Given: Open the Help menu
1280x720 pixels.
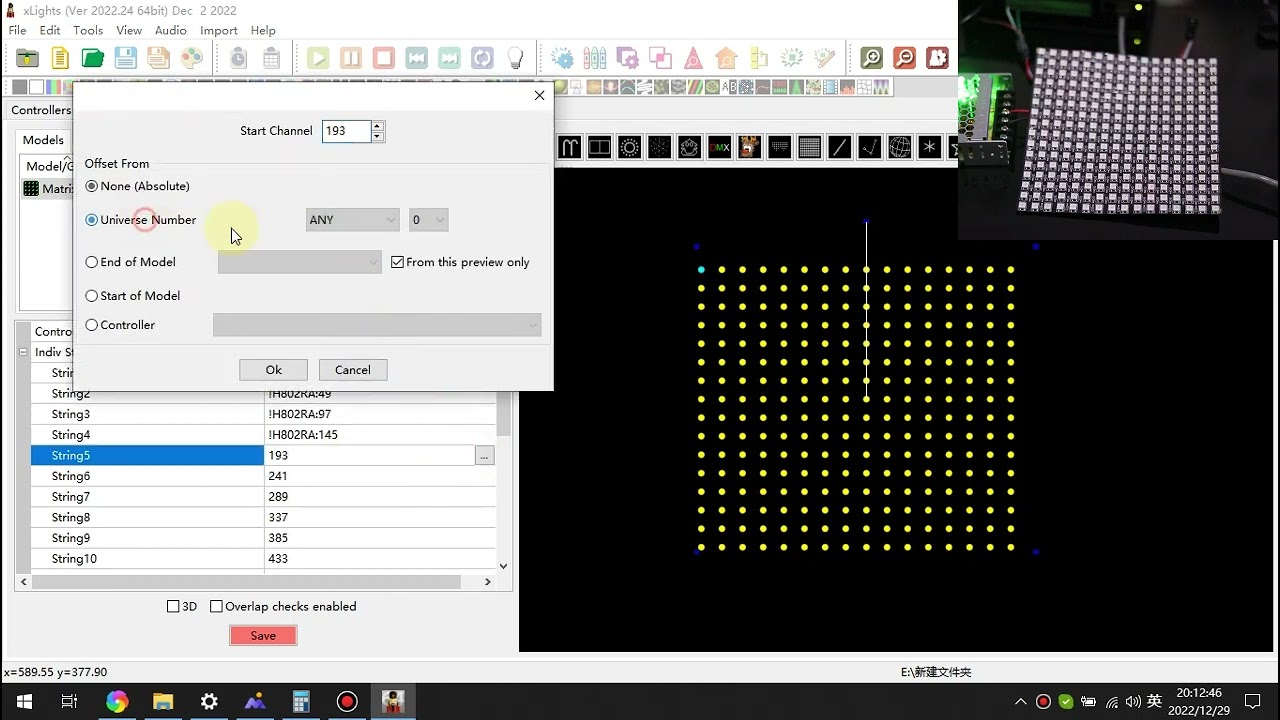Looking at the screenshot, I should (263, 30).
